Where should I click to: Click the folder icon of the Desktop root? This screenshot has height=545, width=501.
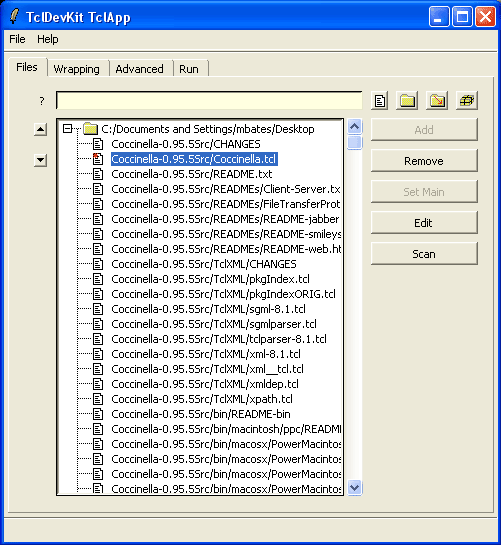click(x=90, y=129)
